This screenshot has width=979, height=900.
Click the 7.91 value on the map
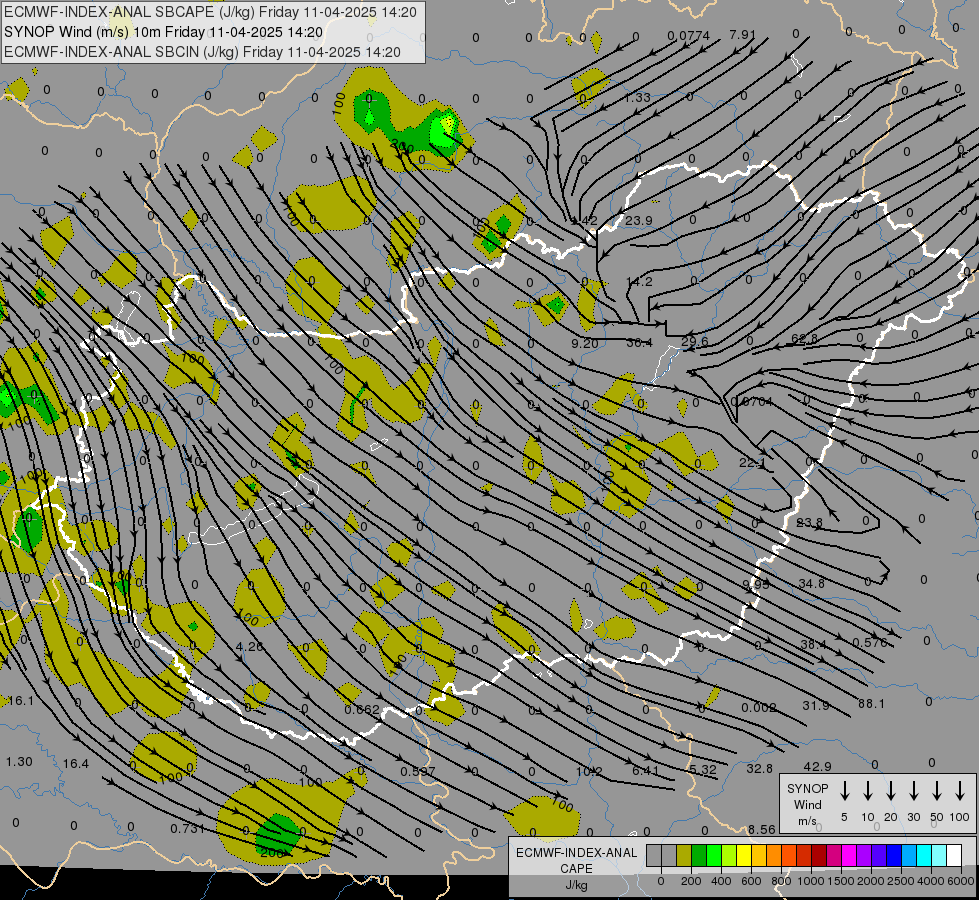tap(742, 34)
